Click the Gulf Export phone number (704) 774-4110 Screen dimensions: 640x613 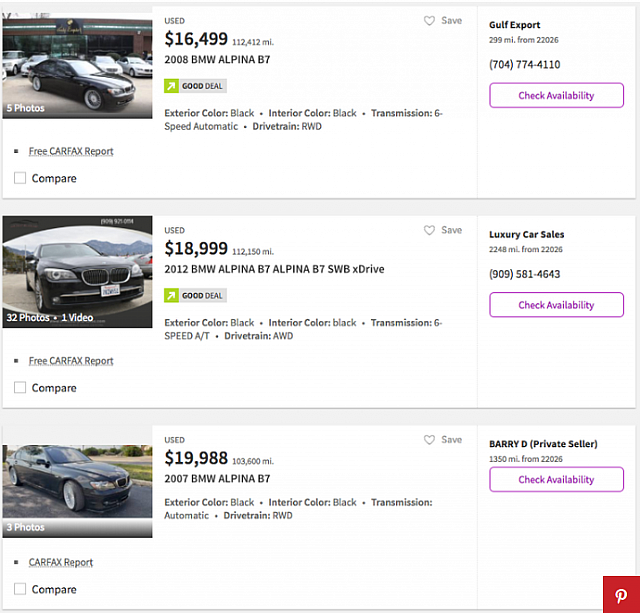coord(524,65)
